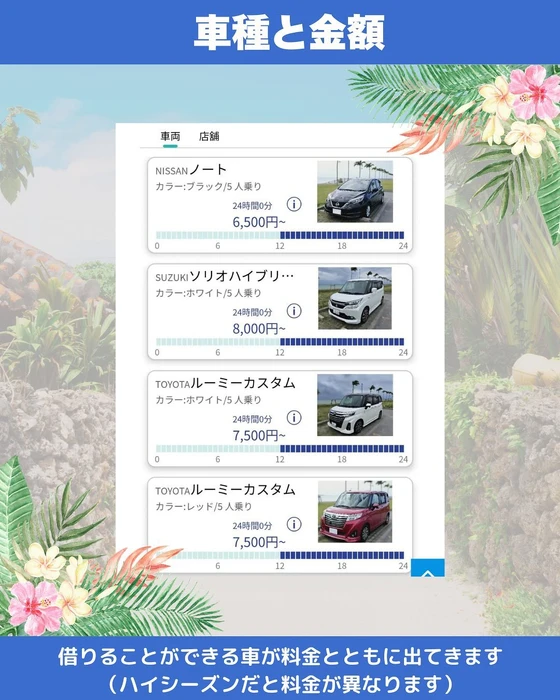Click the 8,000円~ price
The width and height of the screenshot is (560, 700).
[x=259, y=329]
